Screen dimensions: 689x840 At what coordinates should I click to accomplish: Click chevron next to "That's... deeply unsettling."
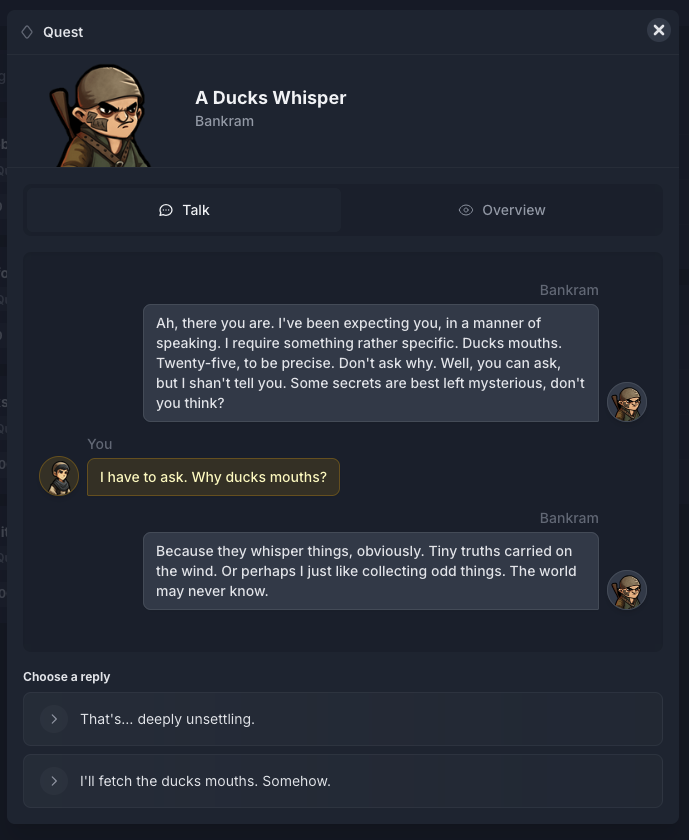click(54, 719)
